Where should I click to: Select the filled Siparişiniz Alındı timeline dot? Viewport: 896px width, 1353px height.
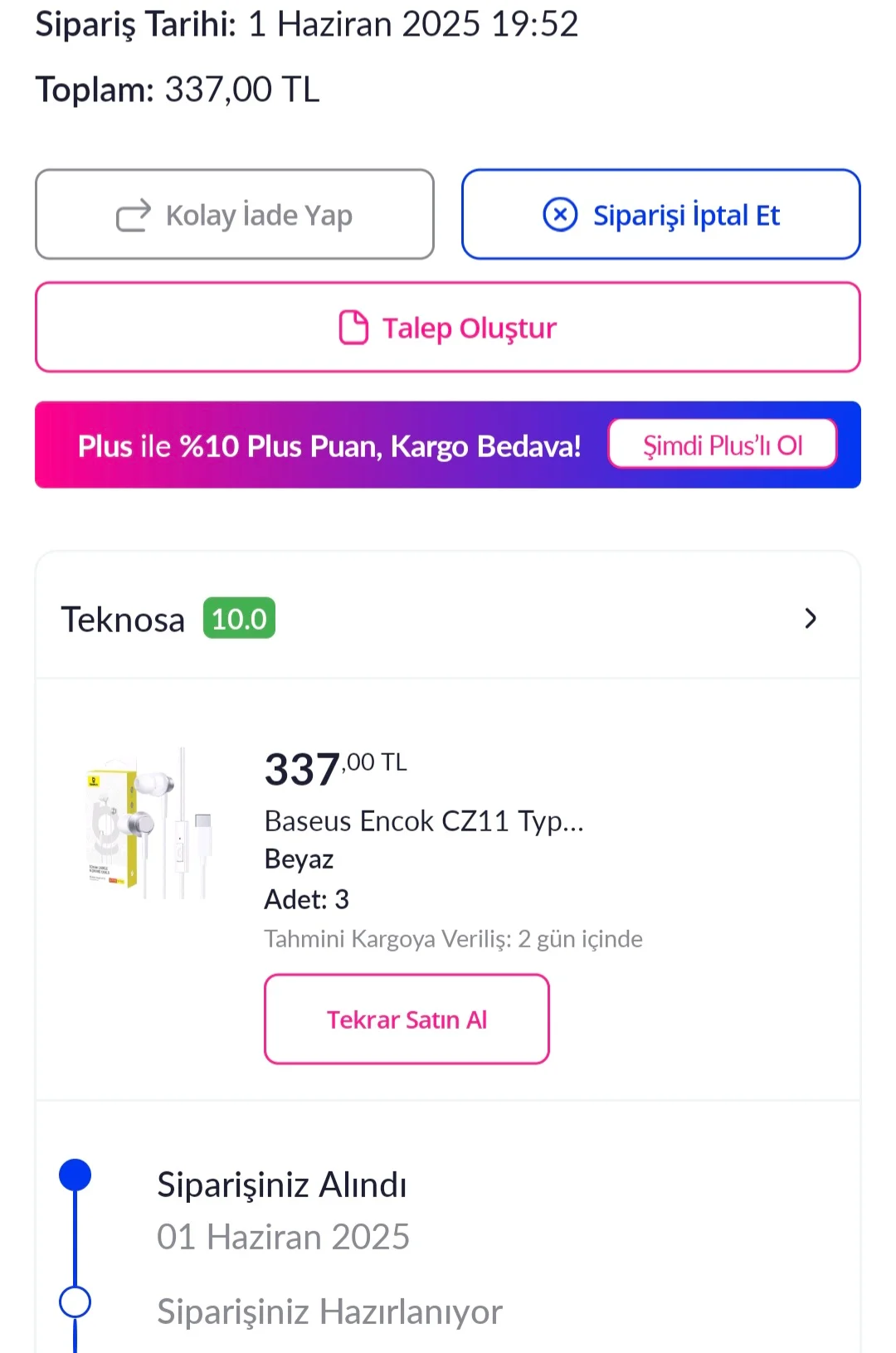point(75,1175)
